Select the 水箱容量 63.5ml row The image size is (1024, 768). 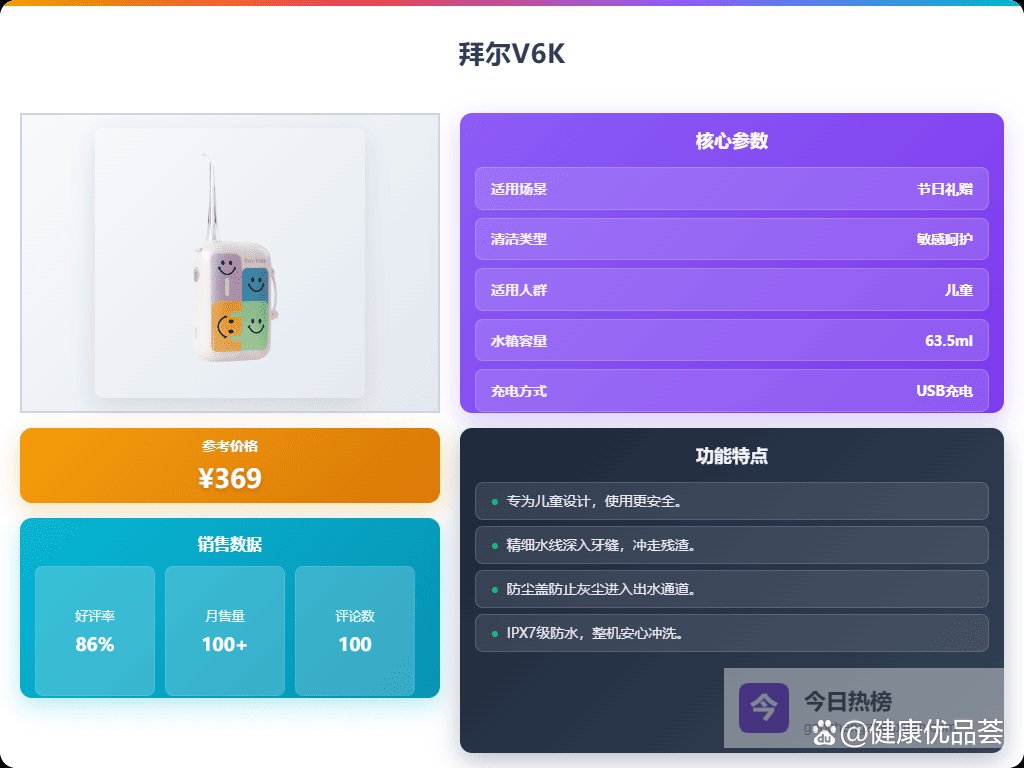(731, 340)
